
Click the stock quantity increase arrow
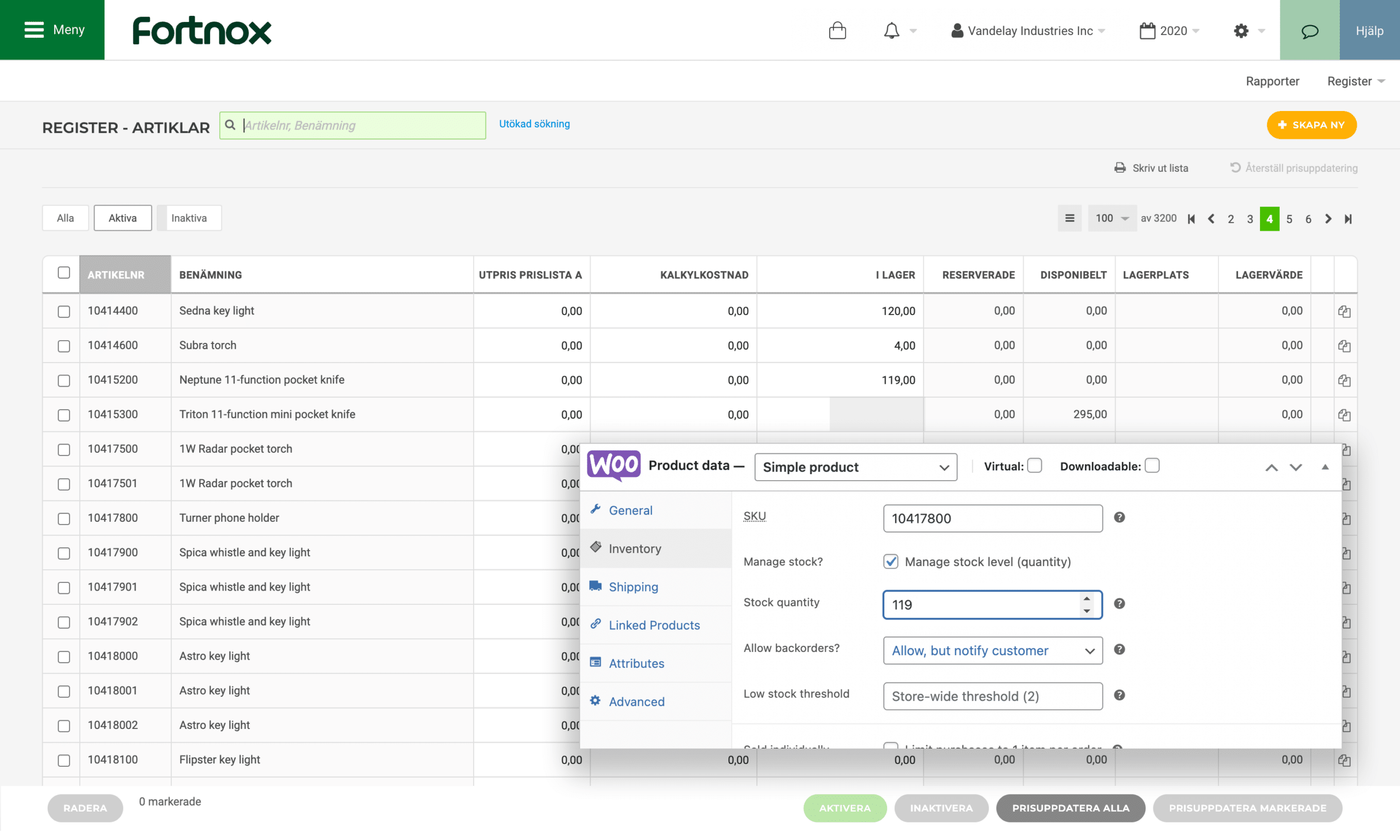tap(1086, 599)
